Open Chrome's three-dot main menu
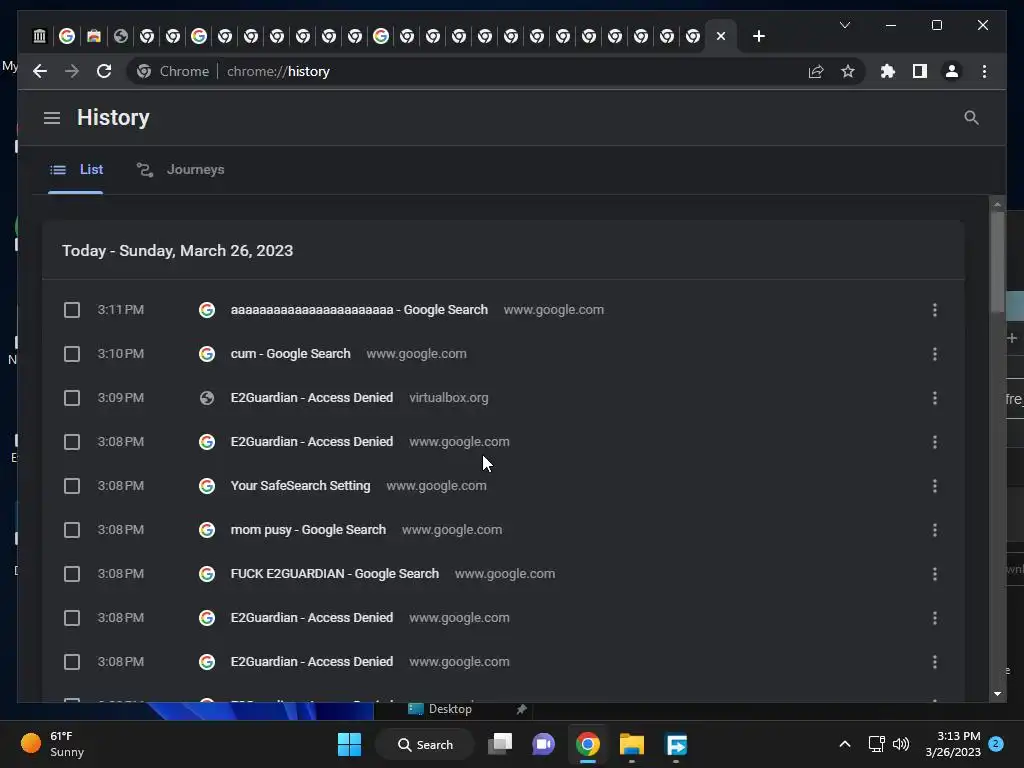Viewport: 1024px width, 768px height. 984,71
